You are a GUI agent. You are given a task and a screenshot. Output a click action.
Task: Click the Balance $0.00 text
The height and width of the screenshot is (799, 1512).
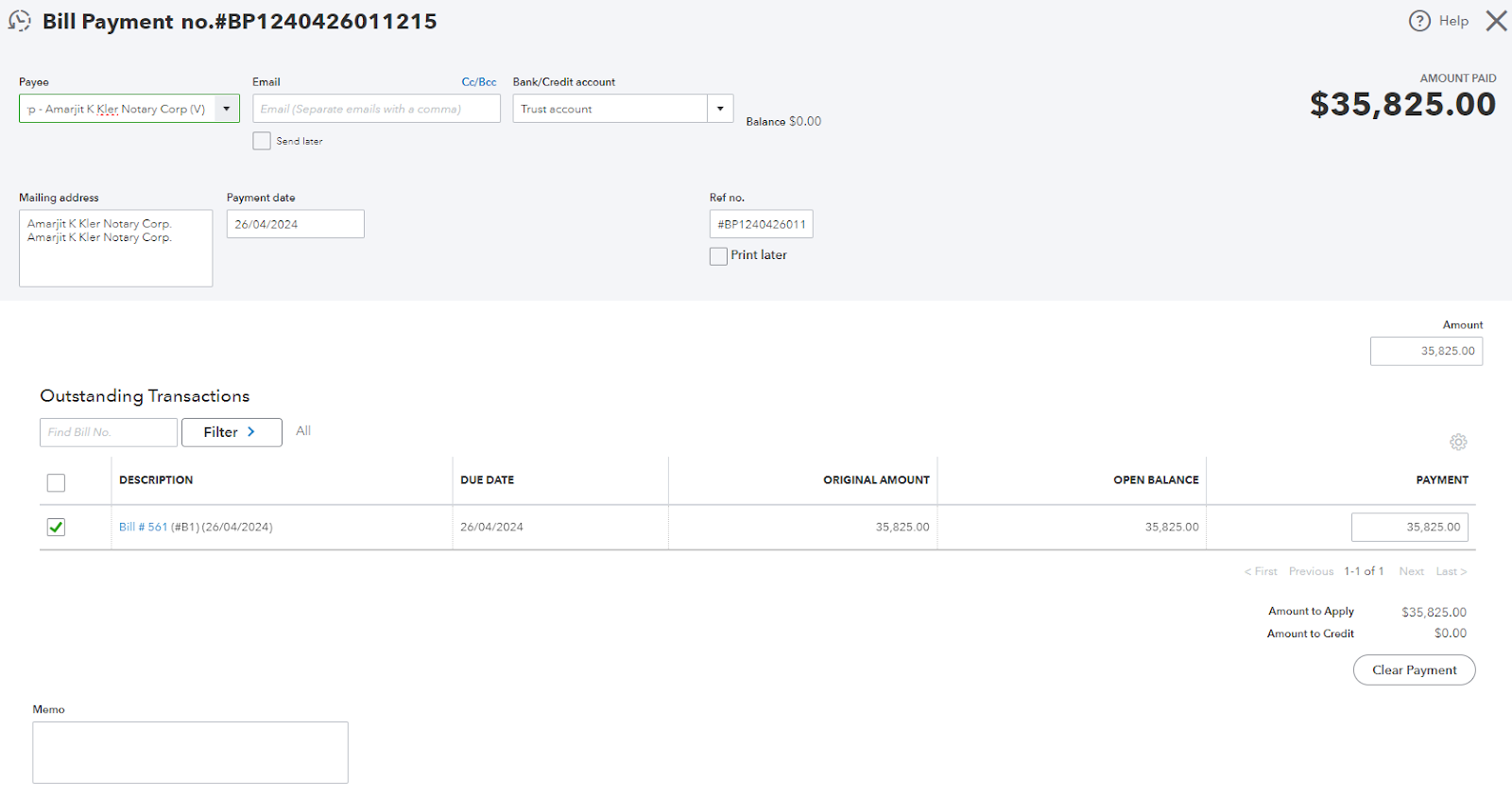tap(783, 121)
